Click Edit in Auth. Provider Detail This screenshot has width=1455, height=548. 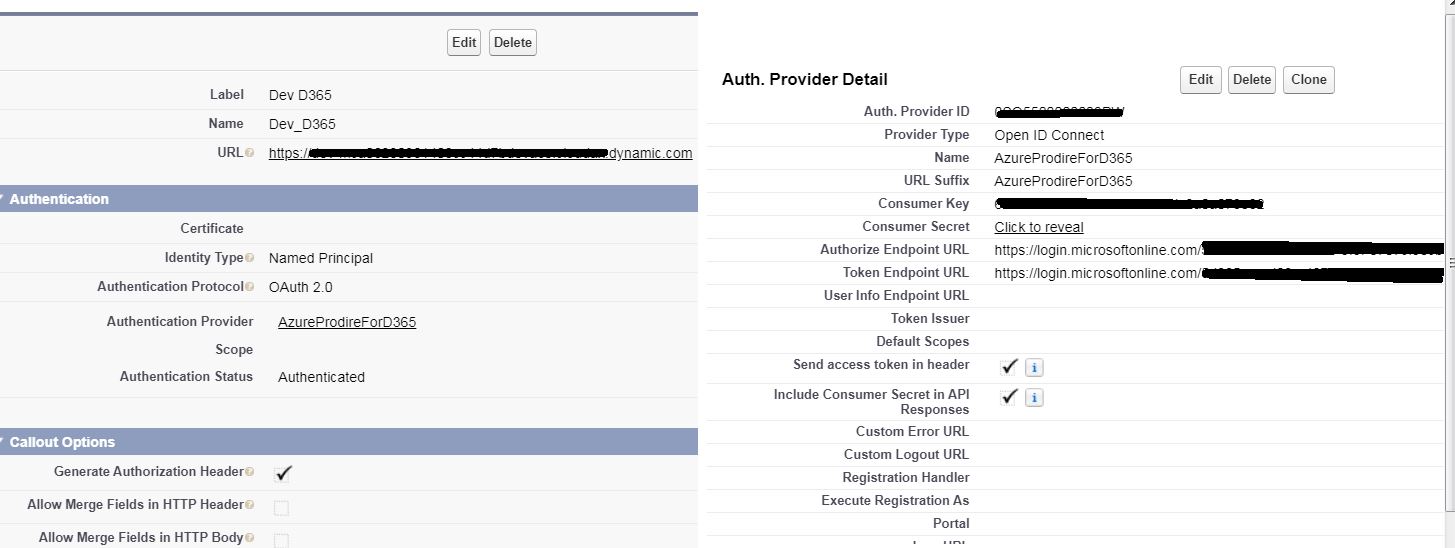click(1201, 80)
